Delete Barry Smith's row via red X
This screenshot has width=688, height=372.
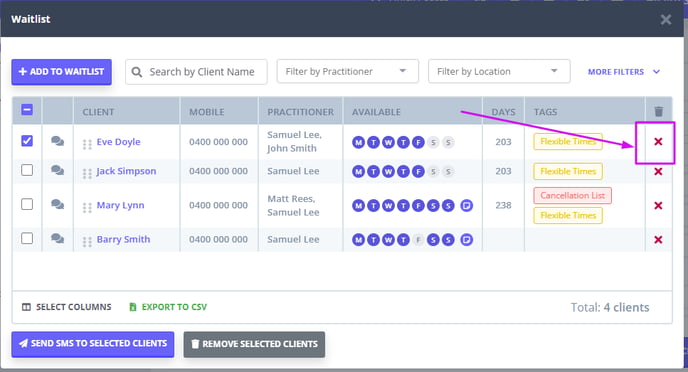tap(658, 240)
